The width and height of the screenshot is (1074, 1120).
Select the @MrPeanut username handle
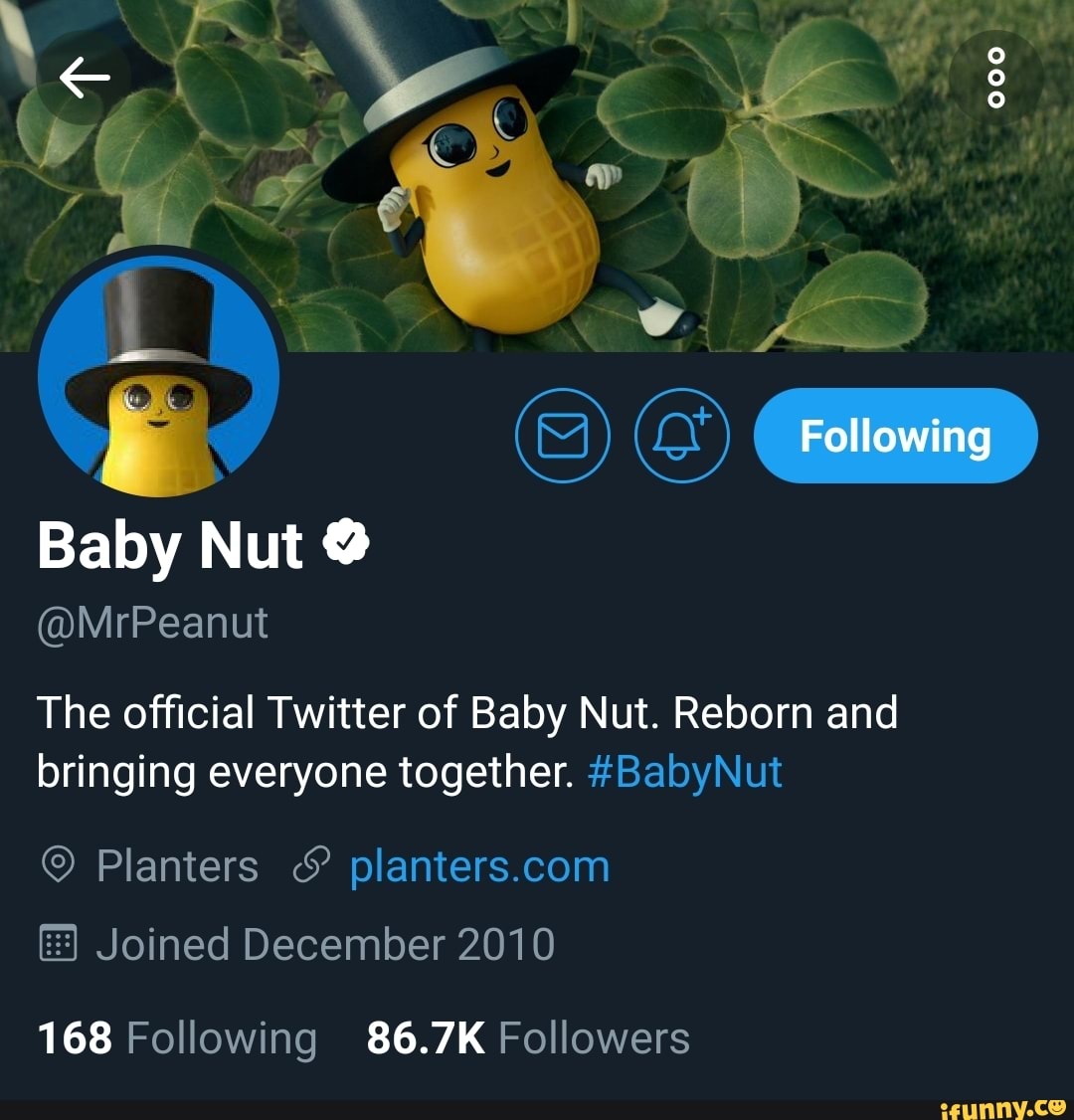point(151,621)
